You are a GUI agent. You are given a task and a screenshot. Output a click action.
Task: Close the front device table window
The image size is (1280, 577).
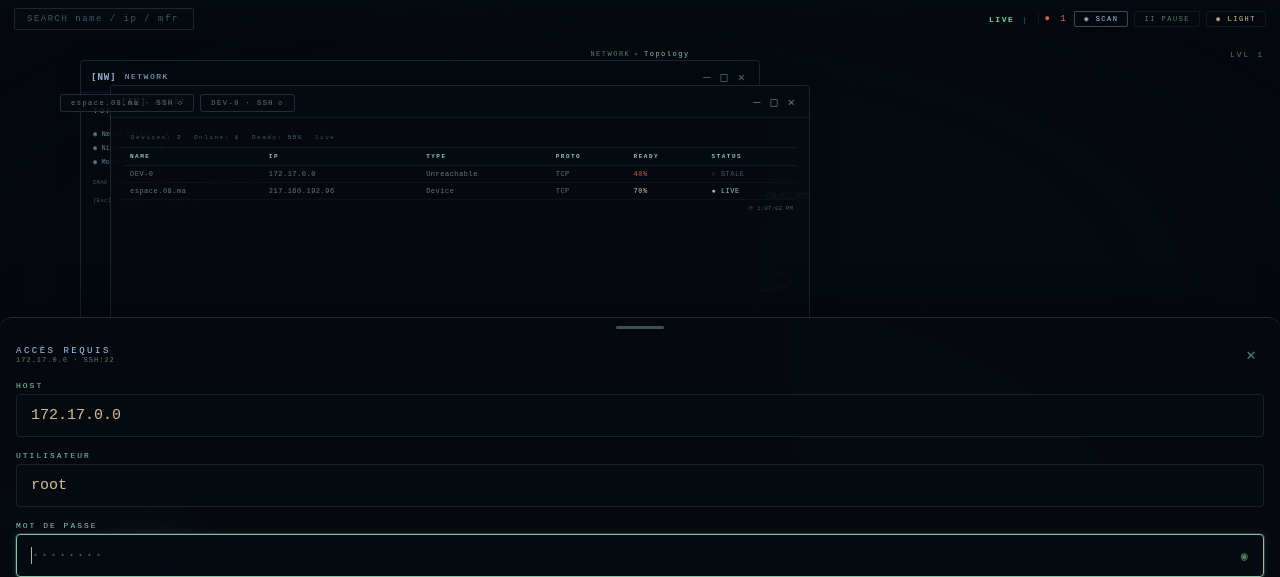(791, 102)
